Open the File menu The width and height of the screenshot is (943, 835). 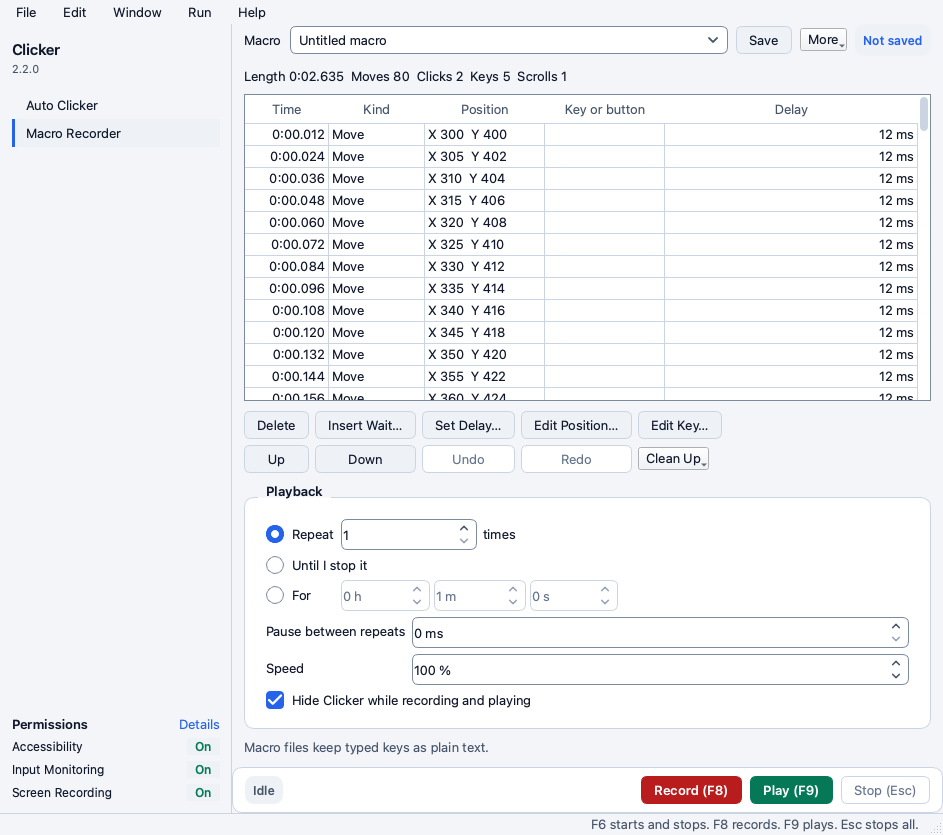(26, 13)
